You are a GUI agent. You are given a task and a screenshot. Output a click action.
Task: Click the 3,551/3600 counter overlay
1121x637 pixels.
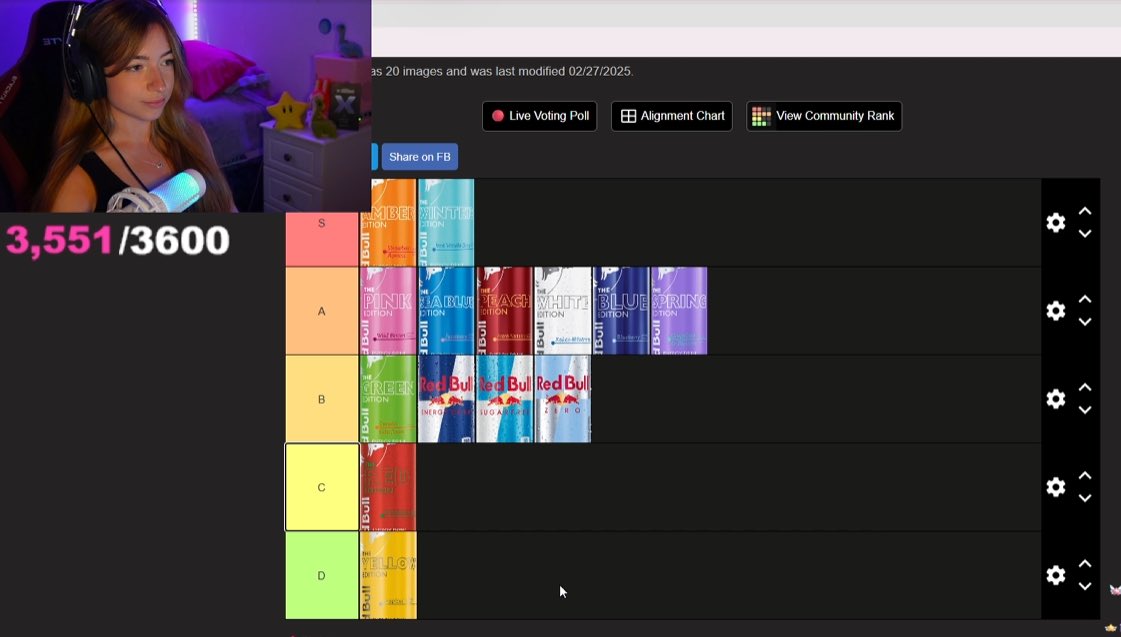tap(118, 240)
